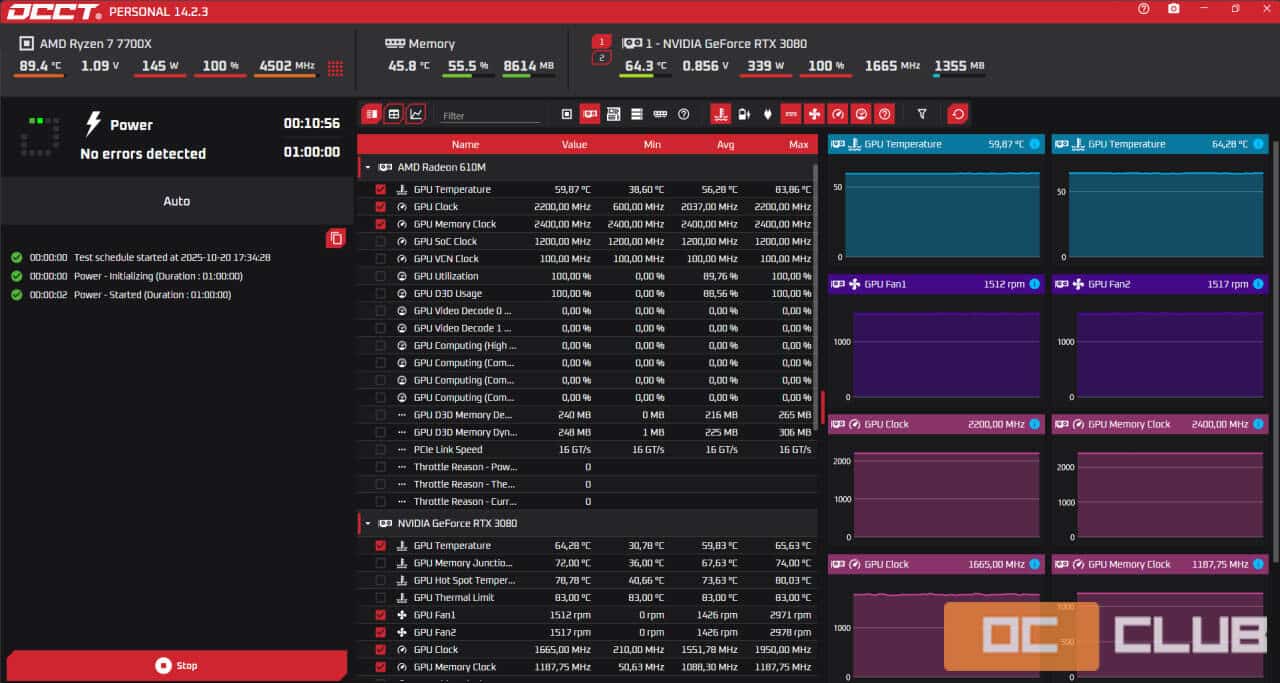
Task: Click the temperature sensor filter icon
Action: [x=720, y=114]
